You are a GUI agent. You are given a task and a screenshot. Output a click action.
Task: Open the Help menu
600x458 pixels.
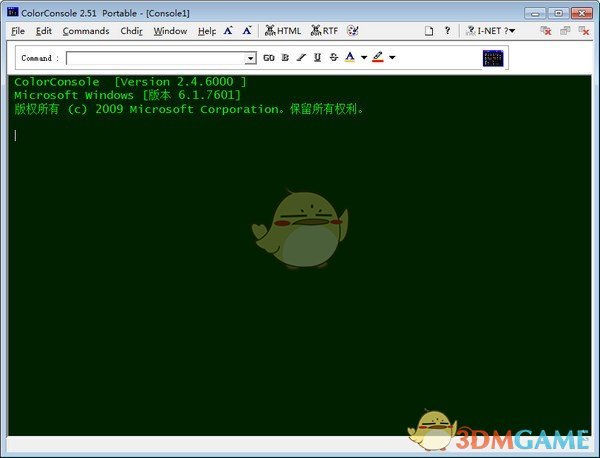207,31
